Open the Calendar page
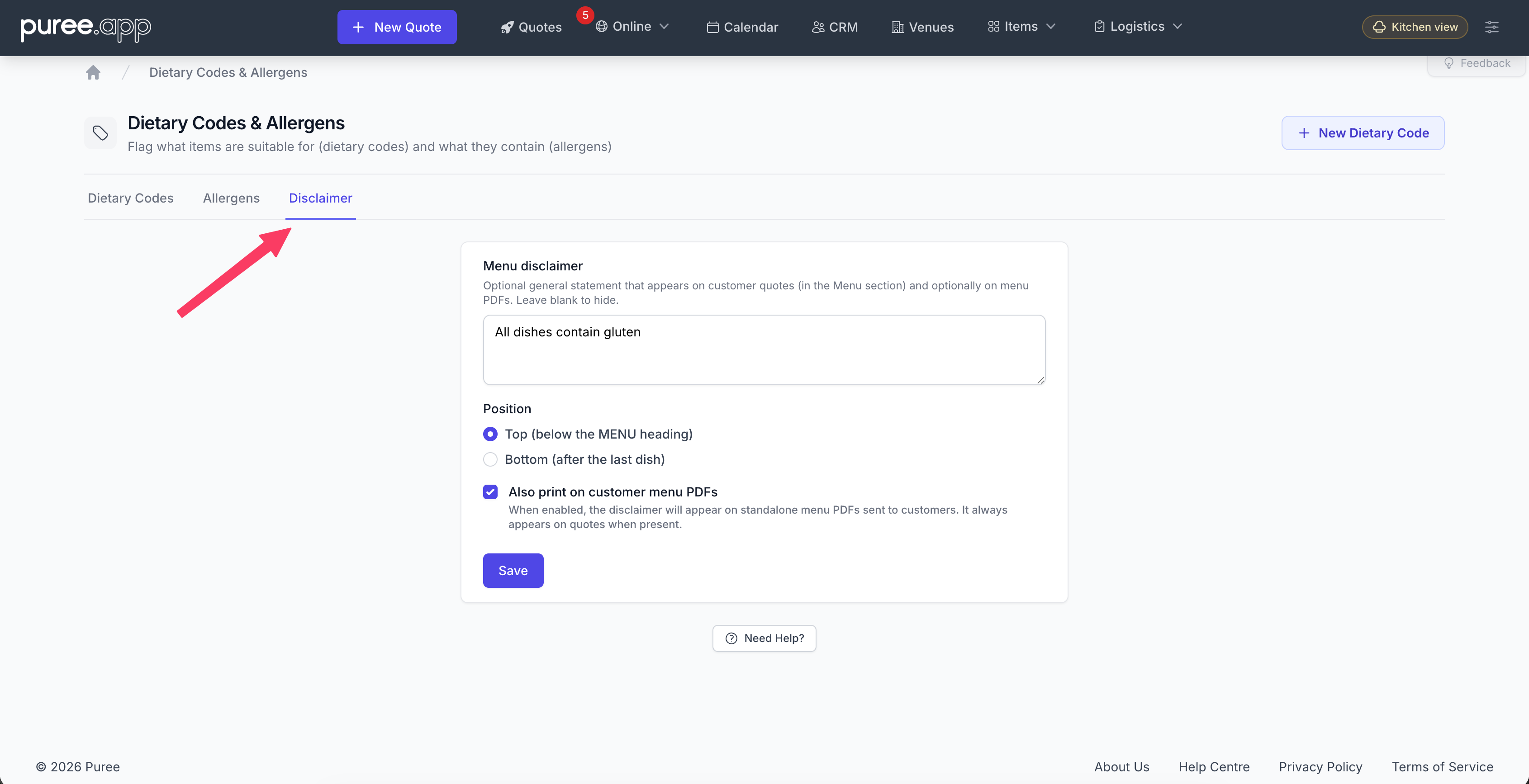This screenshot has width=1529, height=784. (x=742, y=27)
